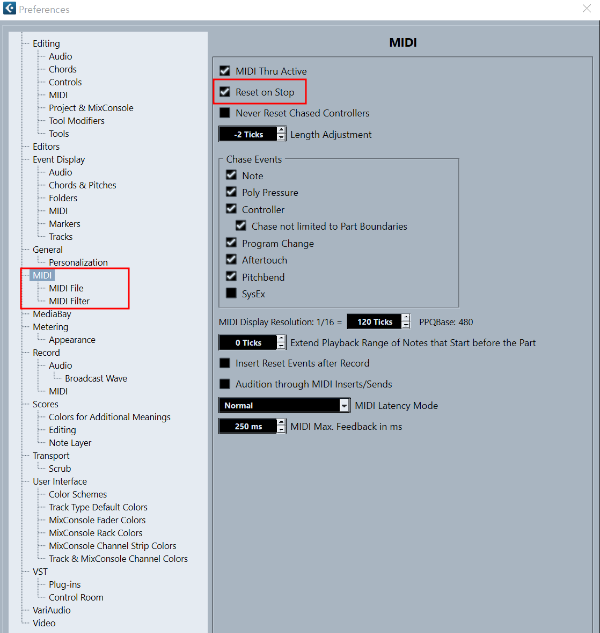Uncheck Poly Pressure chase event

pos(231,192)
